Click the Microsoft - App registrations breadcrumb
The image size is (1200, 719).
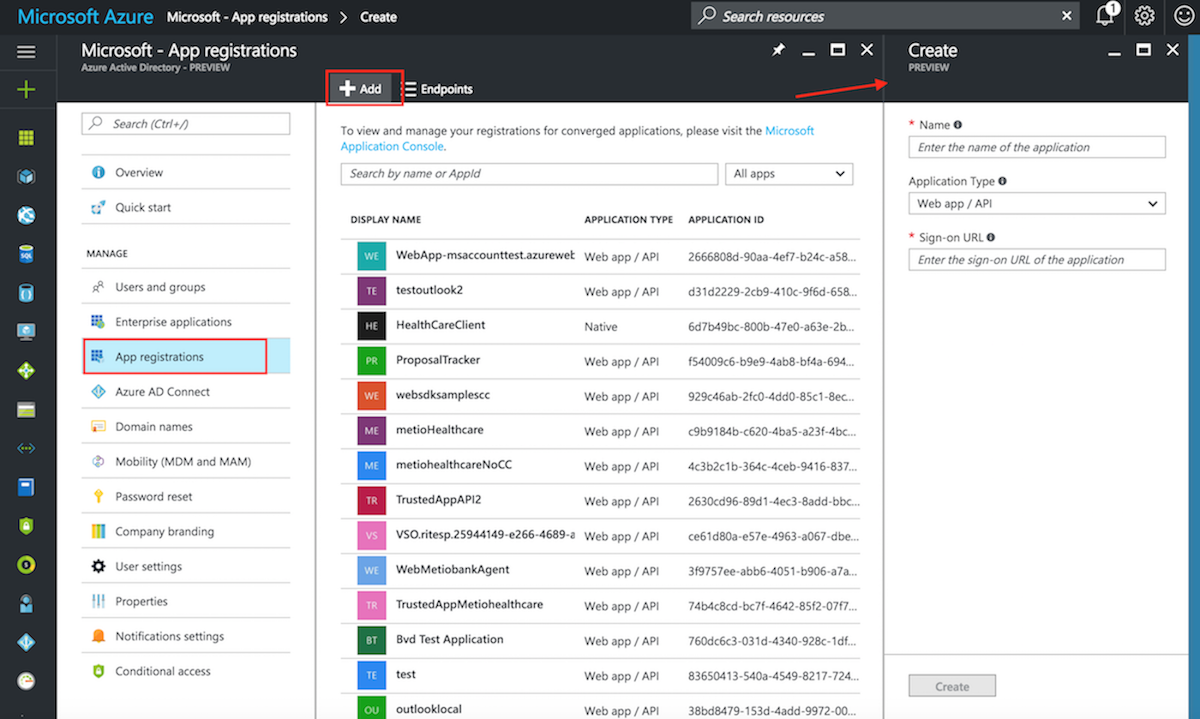[x=247, y=17]
